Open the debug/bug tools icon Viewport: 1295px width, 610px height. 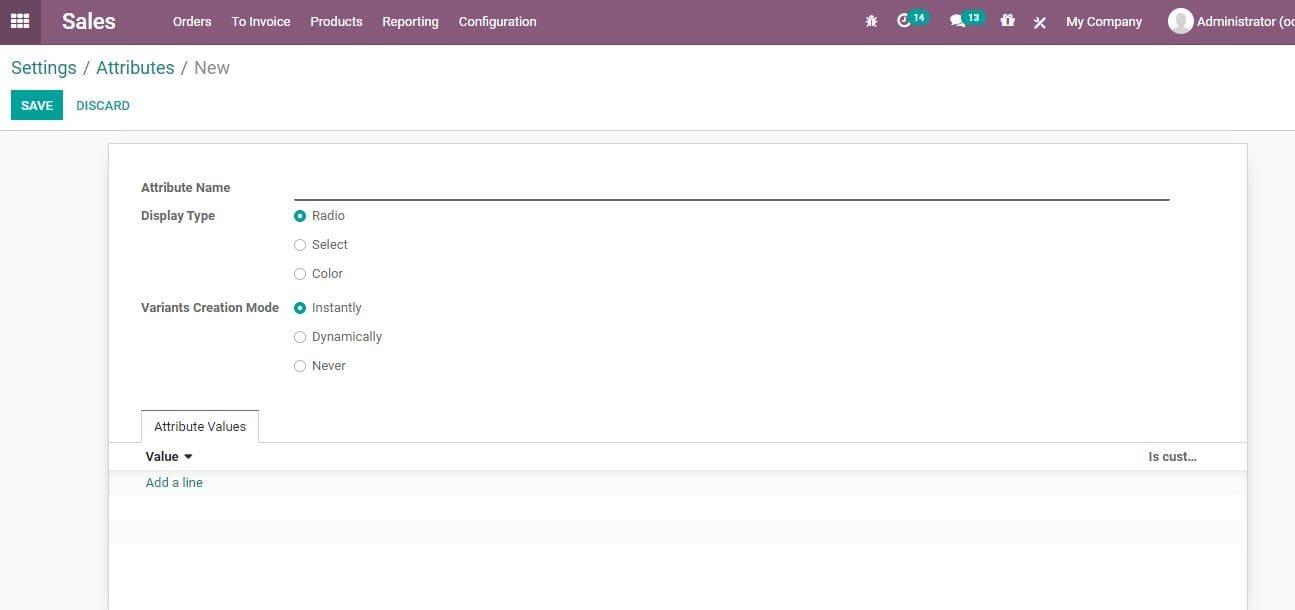point(871,20)
